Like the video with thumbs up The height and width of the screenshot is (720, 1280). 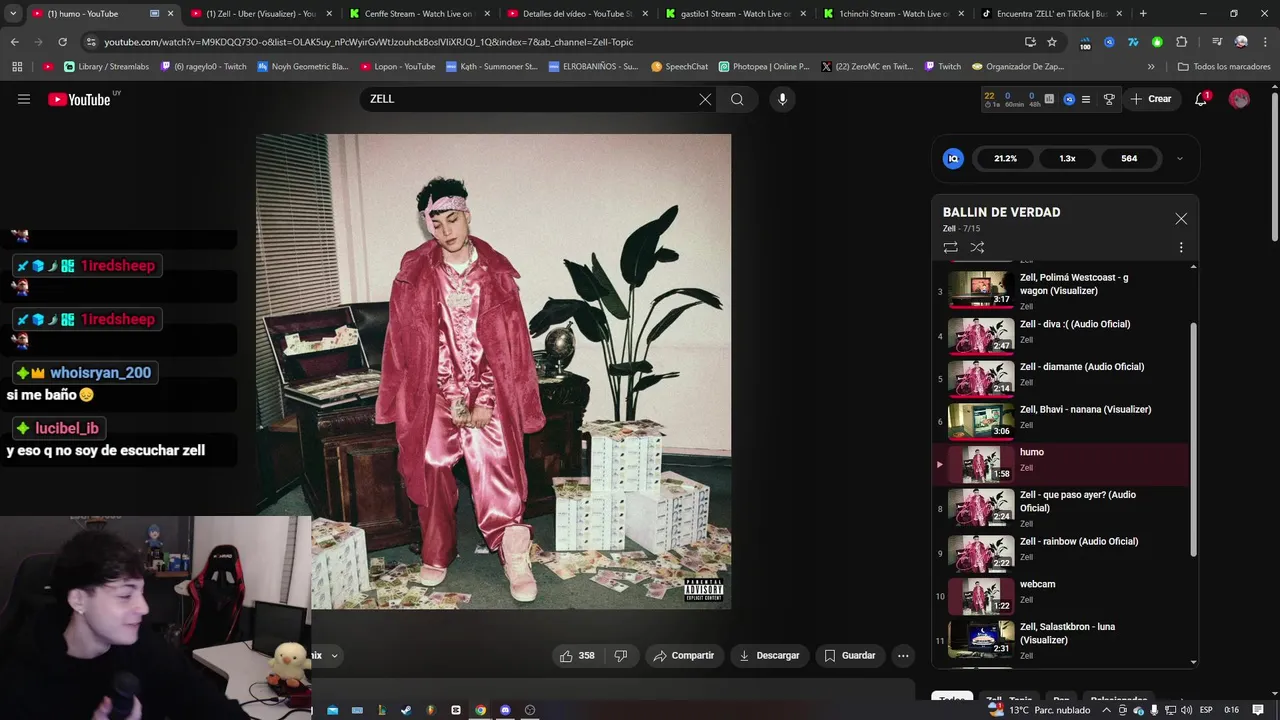tap(576, 656)
